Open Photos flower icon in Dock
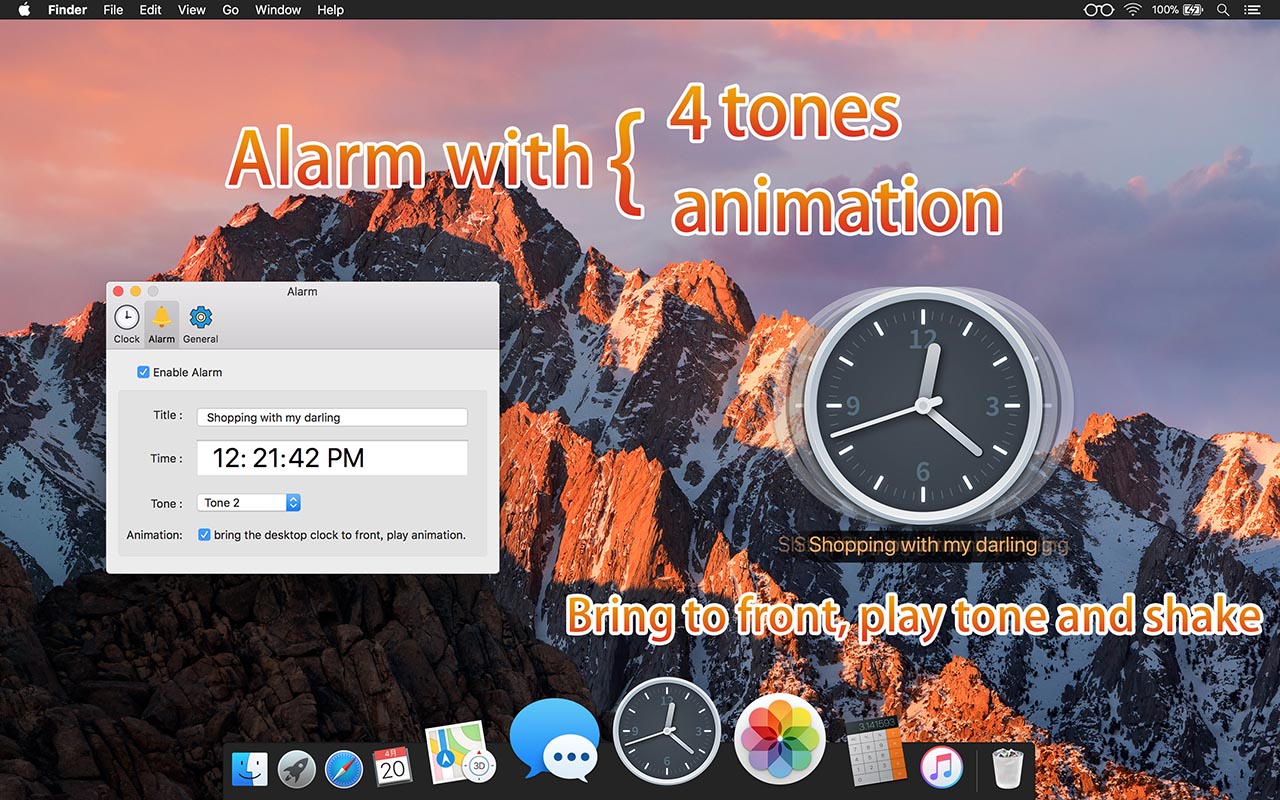The height and width of the screenshot is (800, 1280). pyautogui.click(x=780, y=738)
